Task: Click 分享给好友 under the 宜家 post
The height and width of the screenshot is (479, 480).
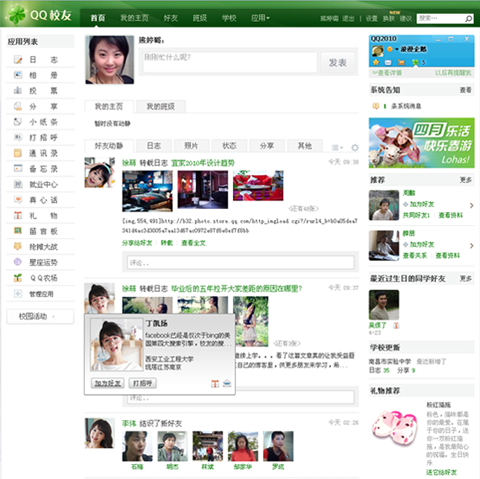Action: coord(137,243)
